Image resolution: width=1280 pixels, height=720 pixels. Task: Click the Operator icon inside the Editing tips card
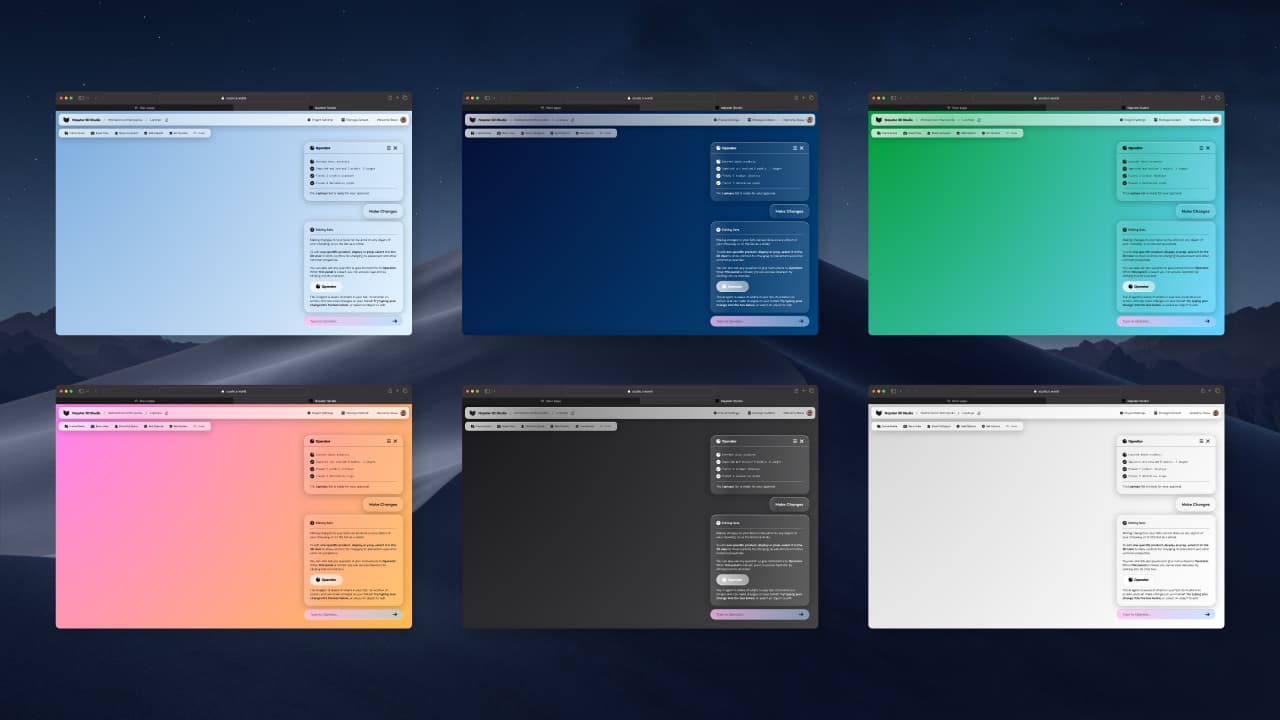pos(317,287)
